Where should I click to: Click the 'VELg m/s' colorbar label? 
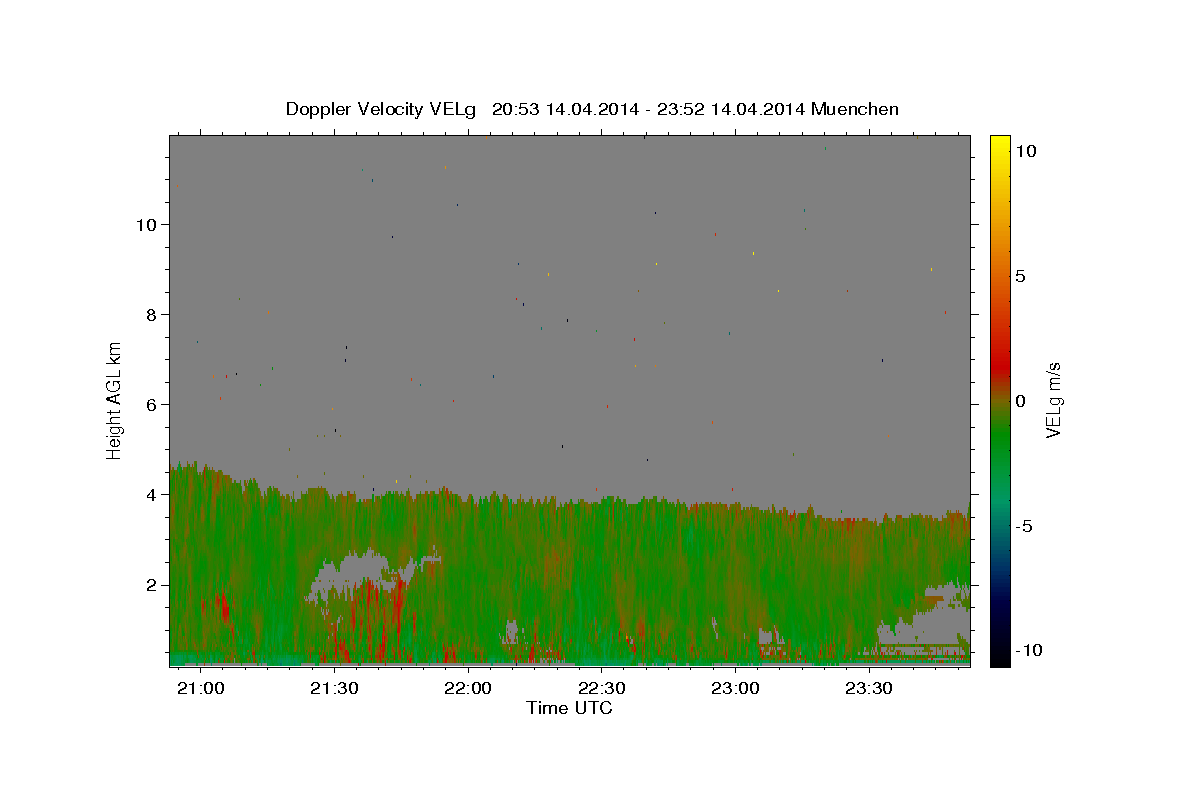click(x=1053, y=400)
